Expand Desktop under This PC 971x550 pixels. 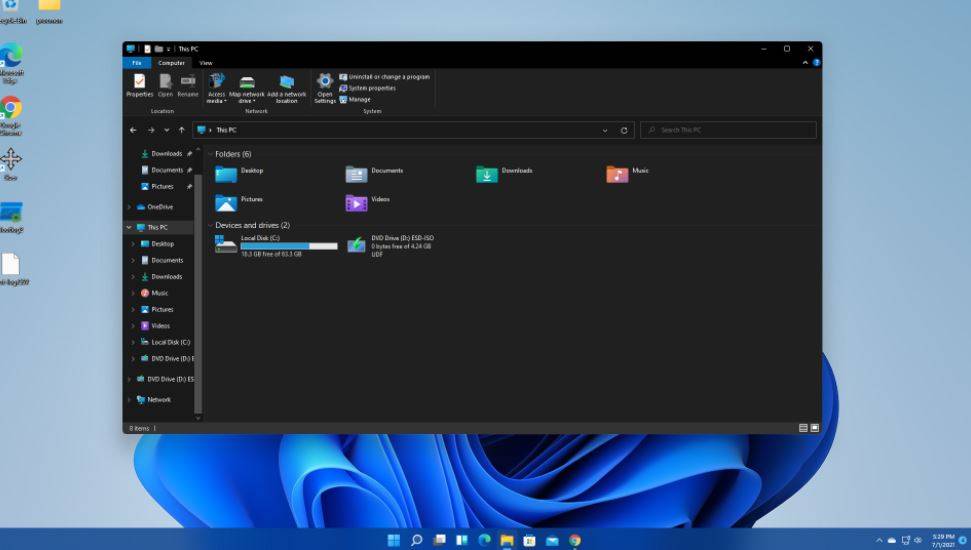click(133, 244)
